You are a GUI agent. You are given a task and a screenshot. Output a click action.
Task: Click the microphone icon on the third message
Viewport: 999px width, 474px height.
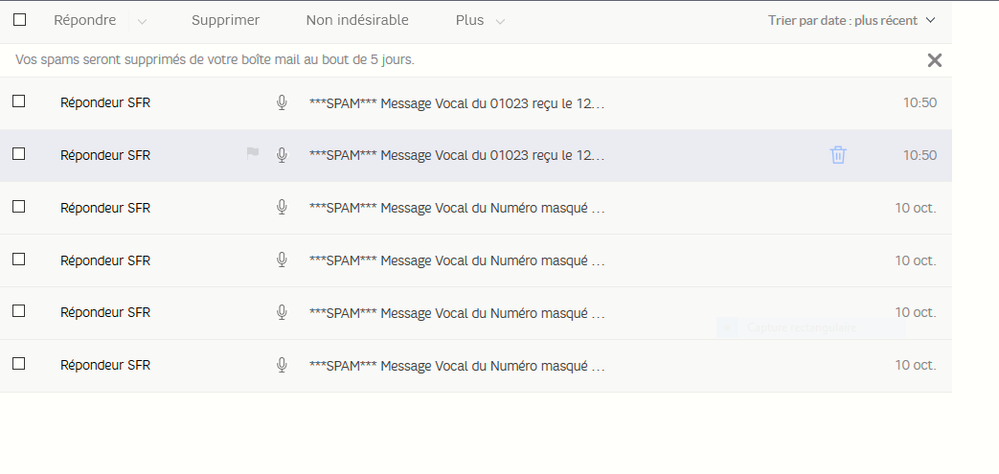(282, 207)
